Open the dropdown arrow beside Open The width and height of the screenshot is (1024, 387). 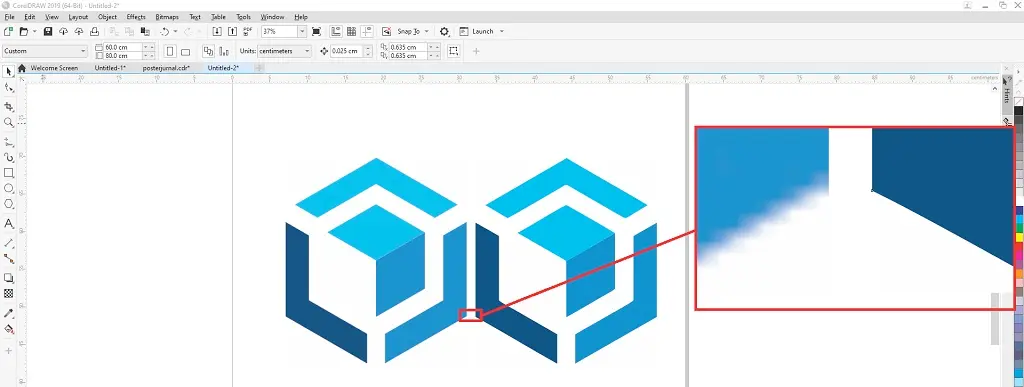click(x=34, y=31)
